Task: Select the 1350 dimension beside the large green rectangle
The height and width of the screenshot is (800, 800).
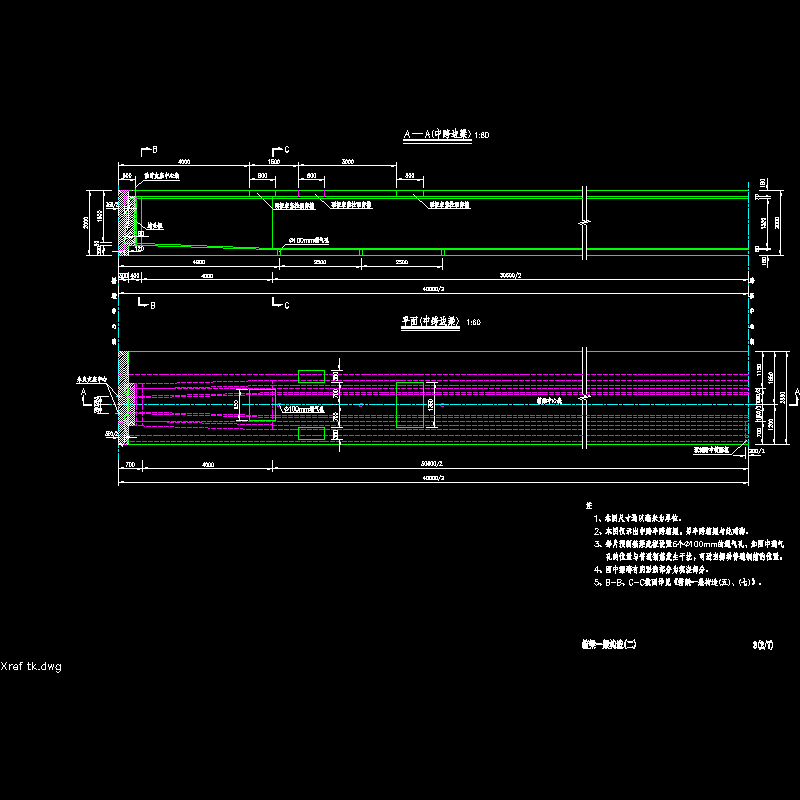Action: point(431,405)
